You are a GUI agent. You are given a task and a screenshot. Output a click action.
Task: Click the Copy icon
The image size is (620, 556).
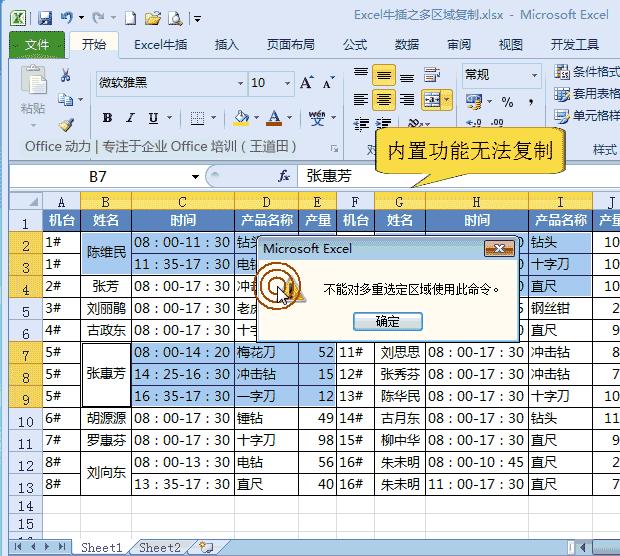[x=66, y=99]
